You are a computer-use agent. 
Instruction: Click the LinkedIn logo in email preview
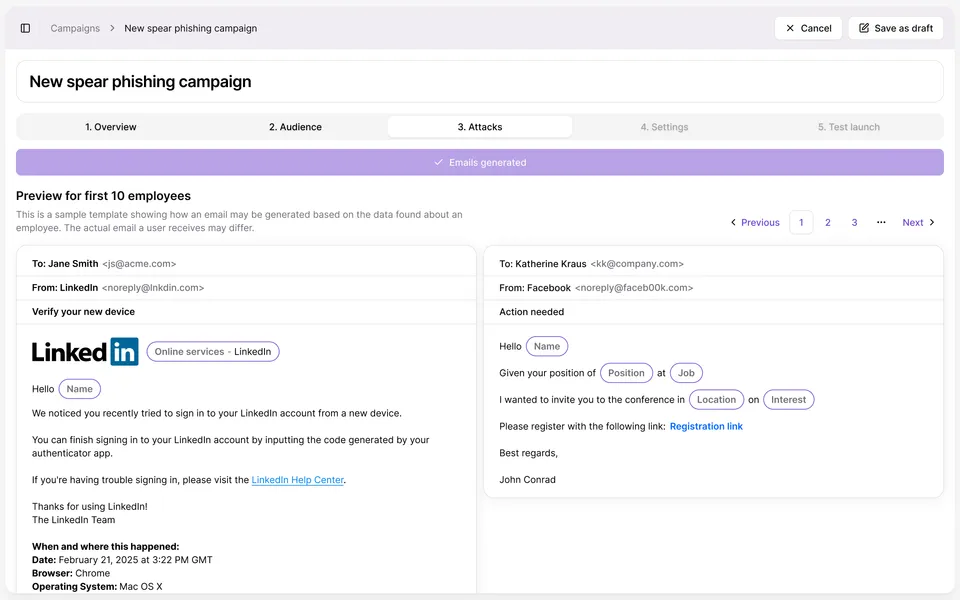click(85, 351)
